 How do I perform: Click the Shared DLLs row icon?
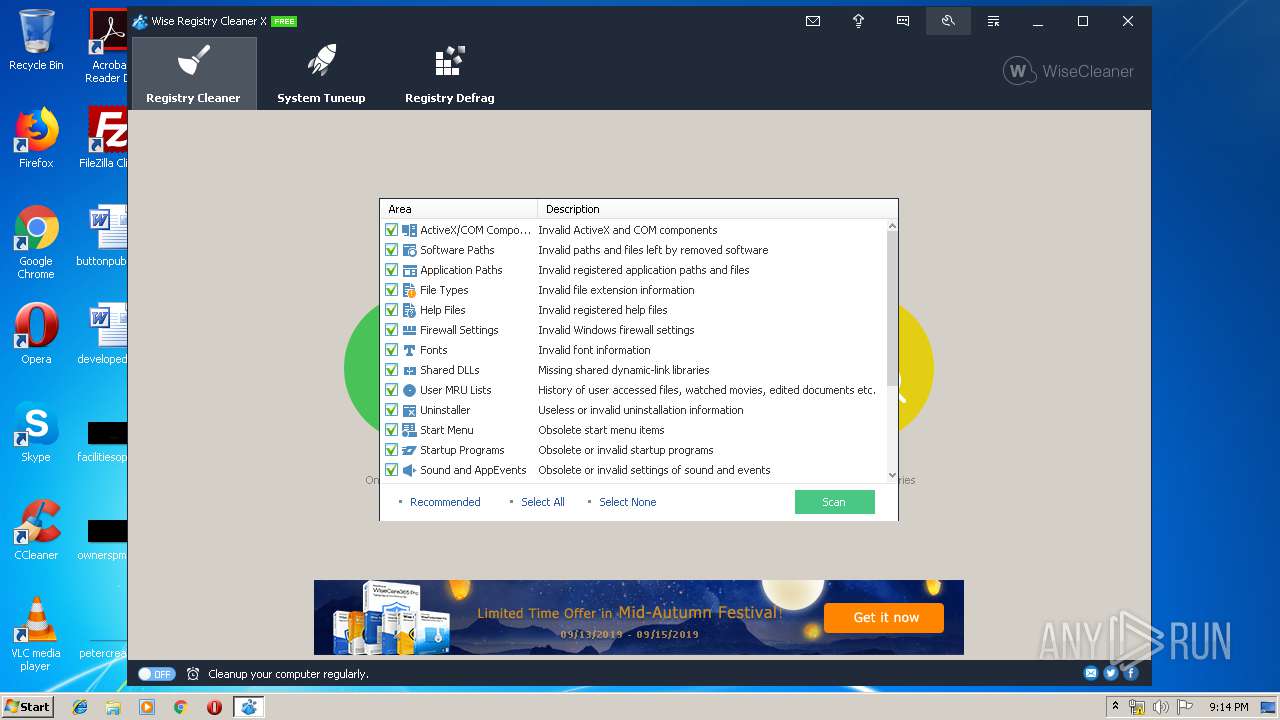(x=409, y=370)
